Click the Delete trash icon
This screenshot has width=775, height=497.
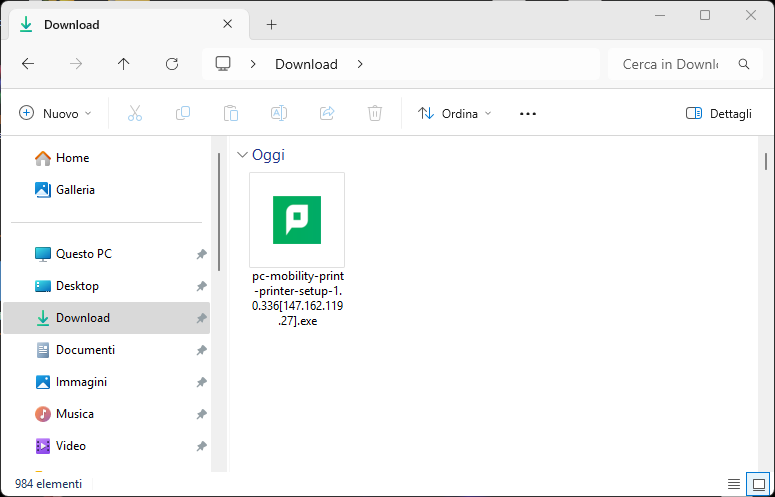point(375,114)
